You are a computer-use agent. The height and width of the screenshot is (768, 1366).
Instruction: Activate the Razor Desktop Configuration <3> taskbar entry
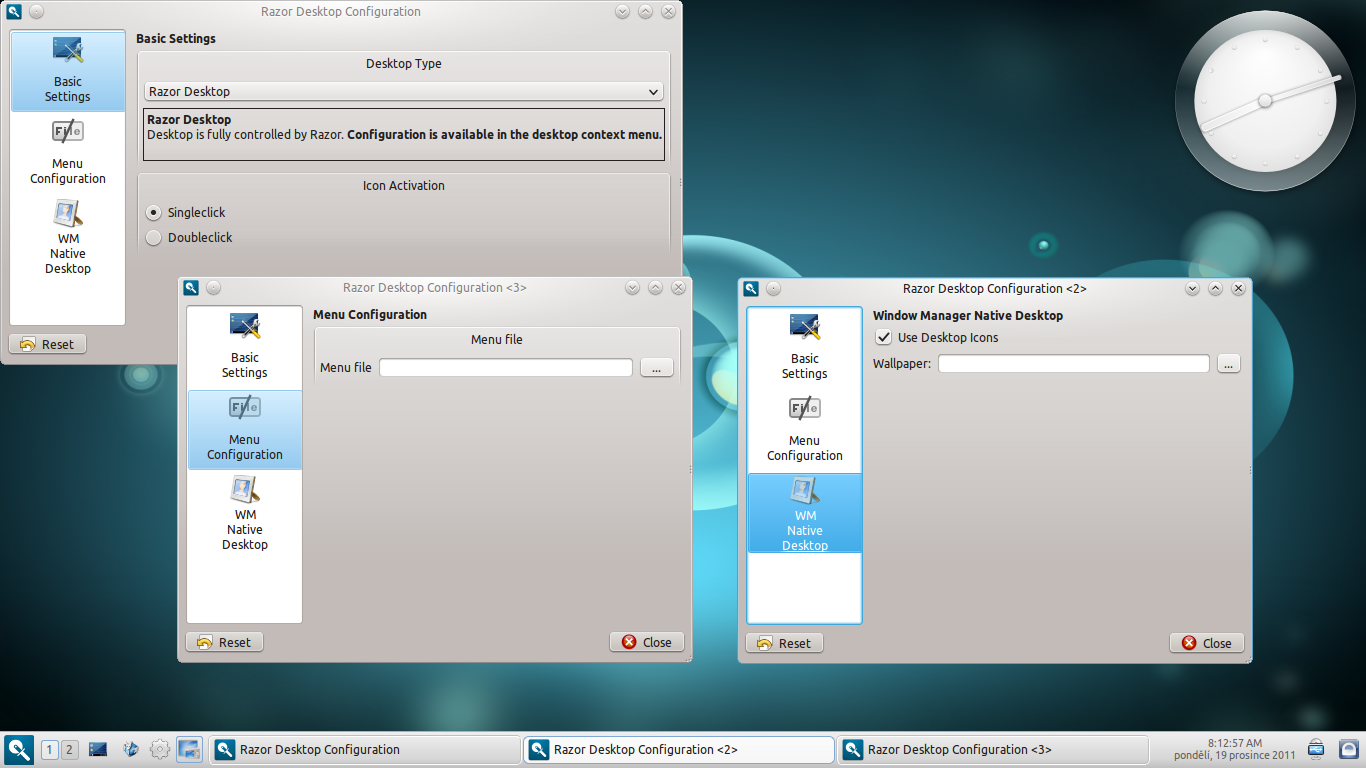coord(993,749)
